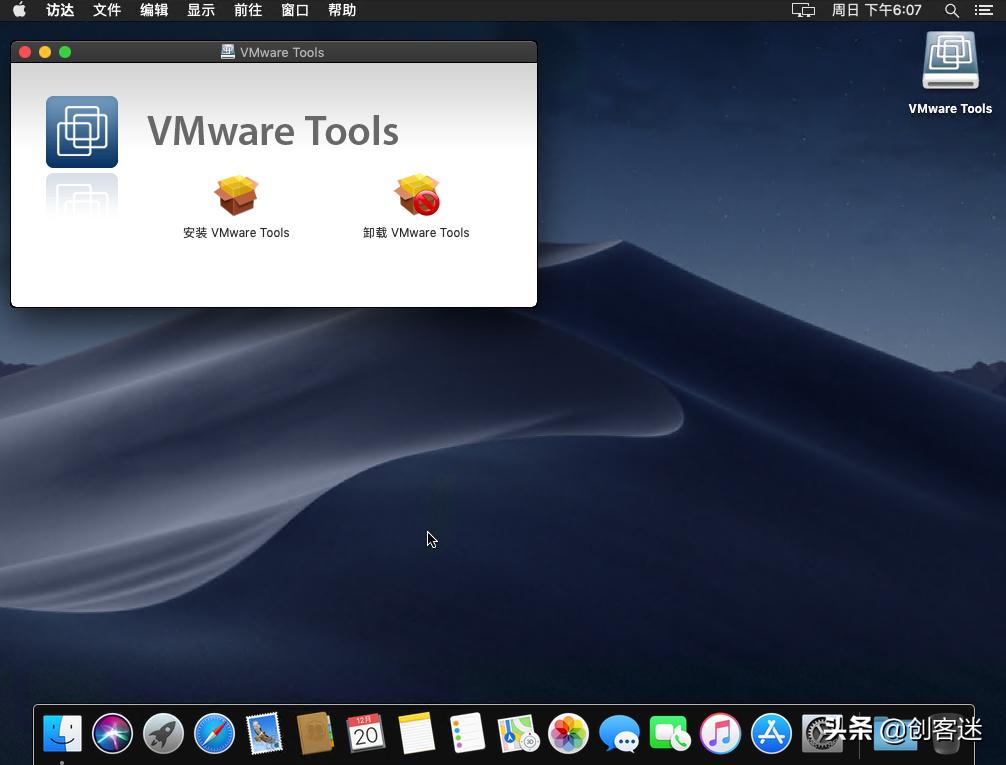The width and height of the screenshot is (1006, 765).
Task: Open Maps from the Dock
Action: 517,733
